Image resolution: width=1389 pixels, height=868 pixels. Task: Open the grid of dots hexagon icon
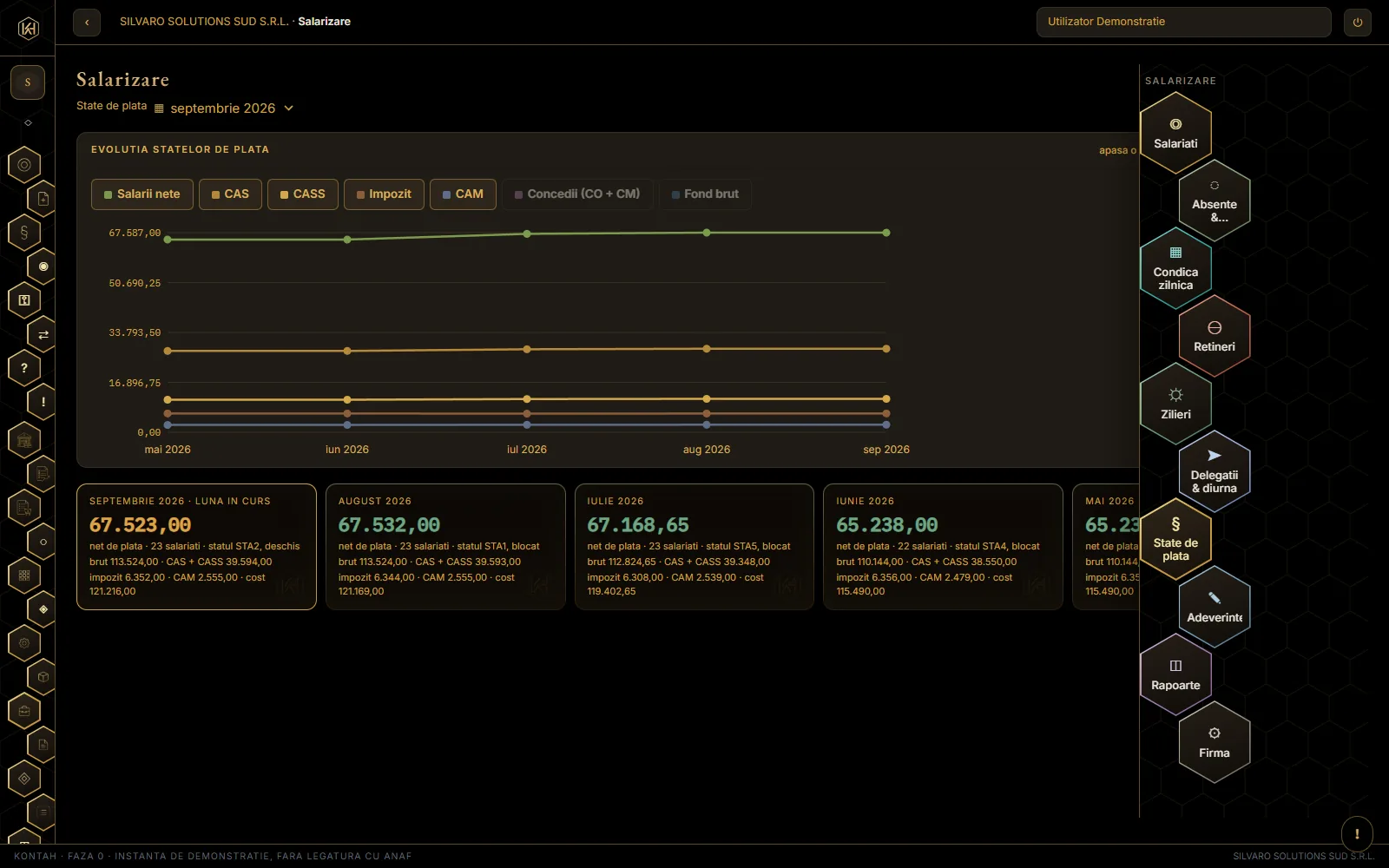(24, 575)
